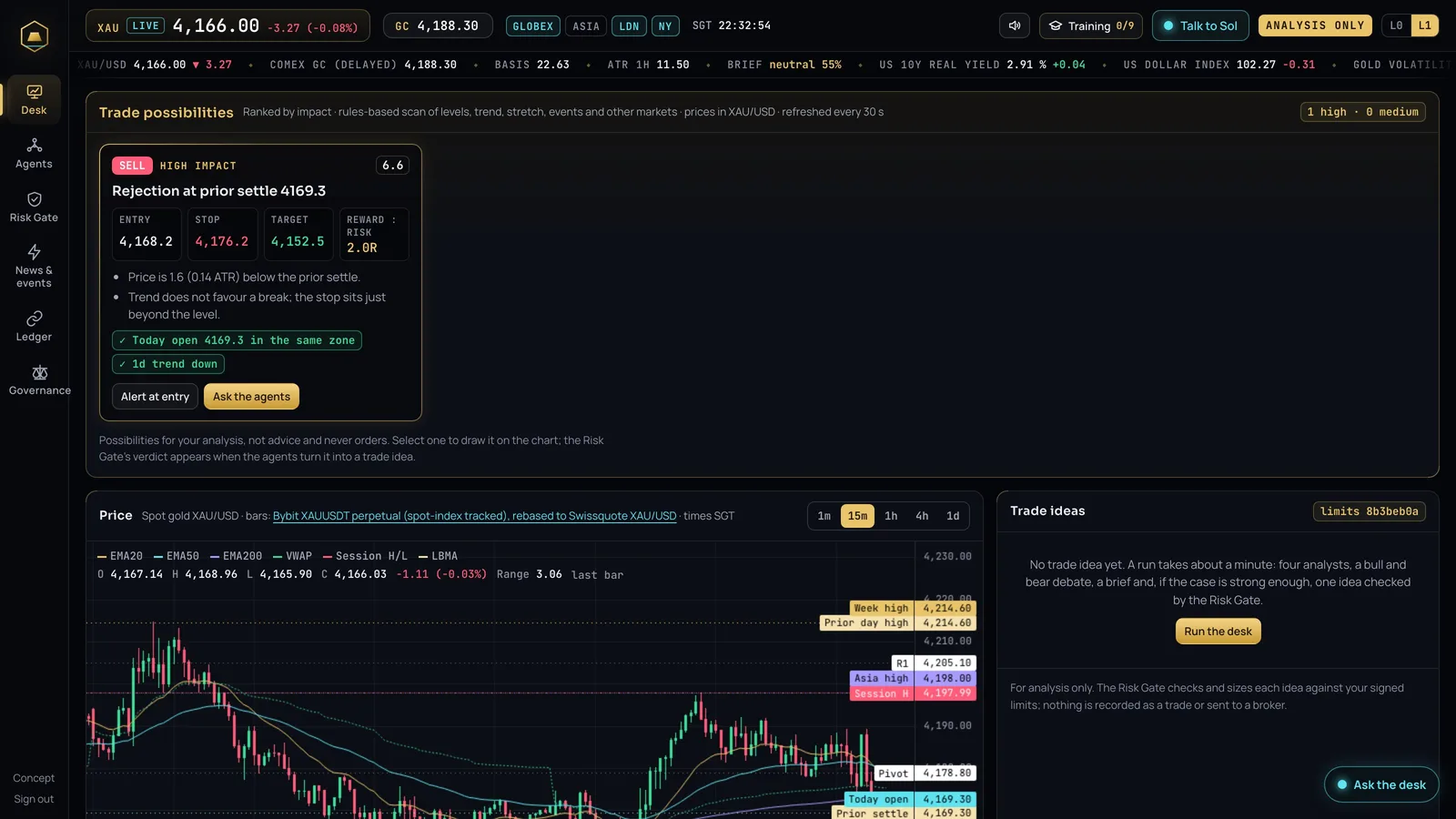Click the 6.6 impact score
The height and width of the screenshot is (819, 1456).
coord(392,166)
